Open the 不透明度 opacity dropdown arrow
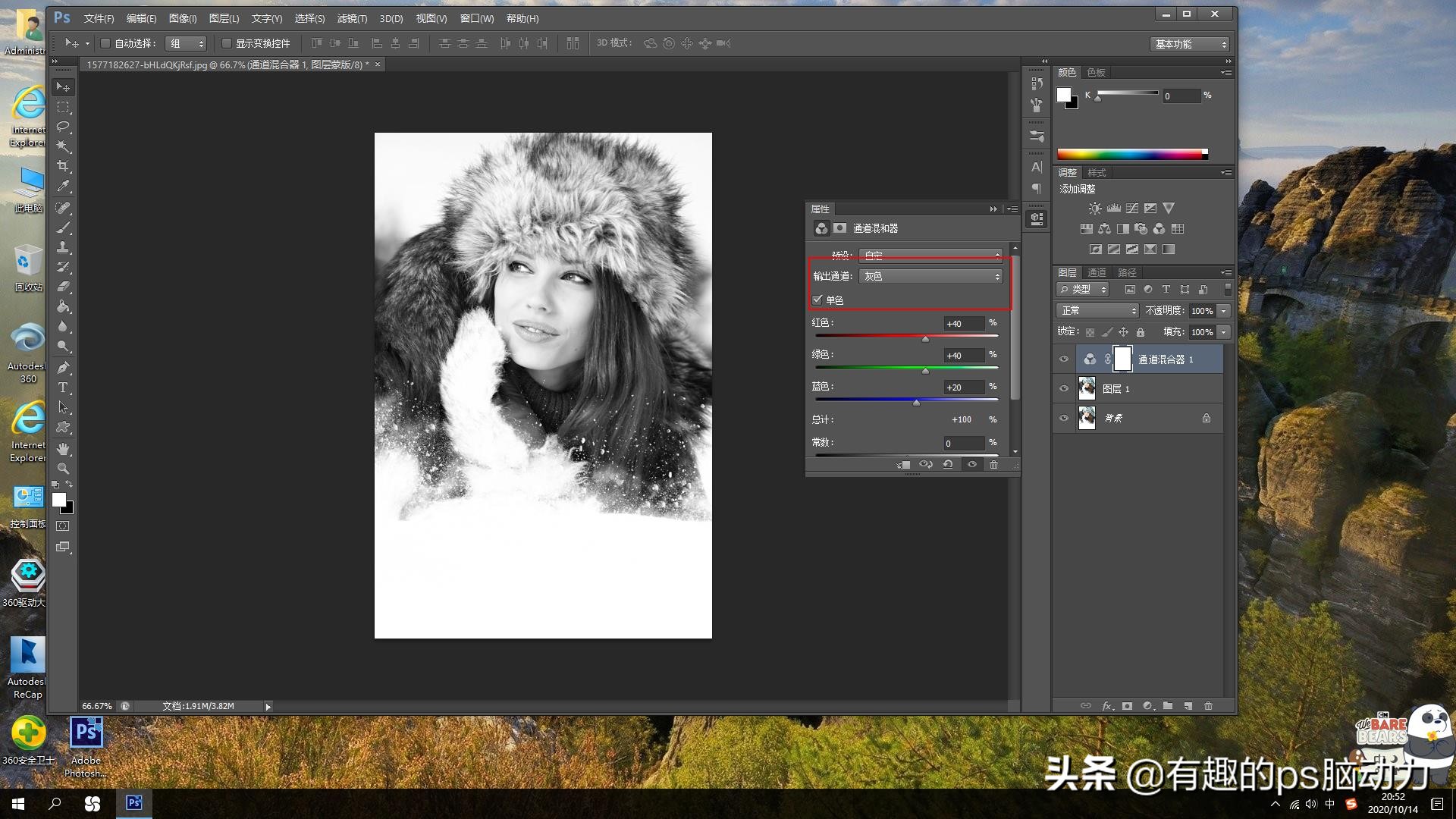This screenshot has width=1456, height=819. coord(1223,311)
